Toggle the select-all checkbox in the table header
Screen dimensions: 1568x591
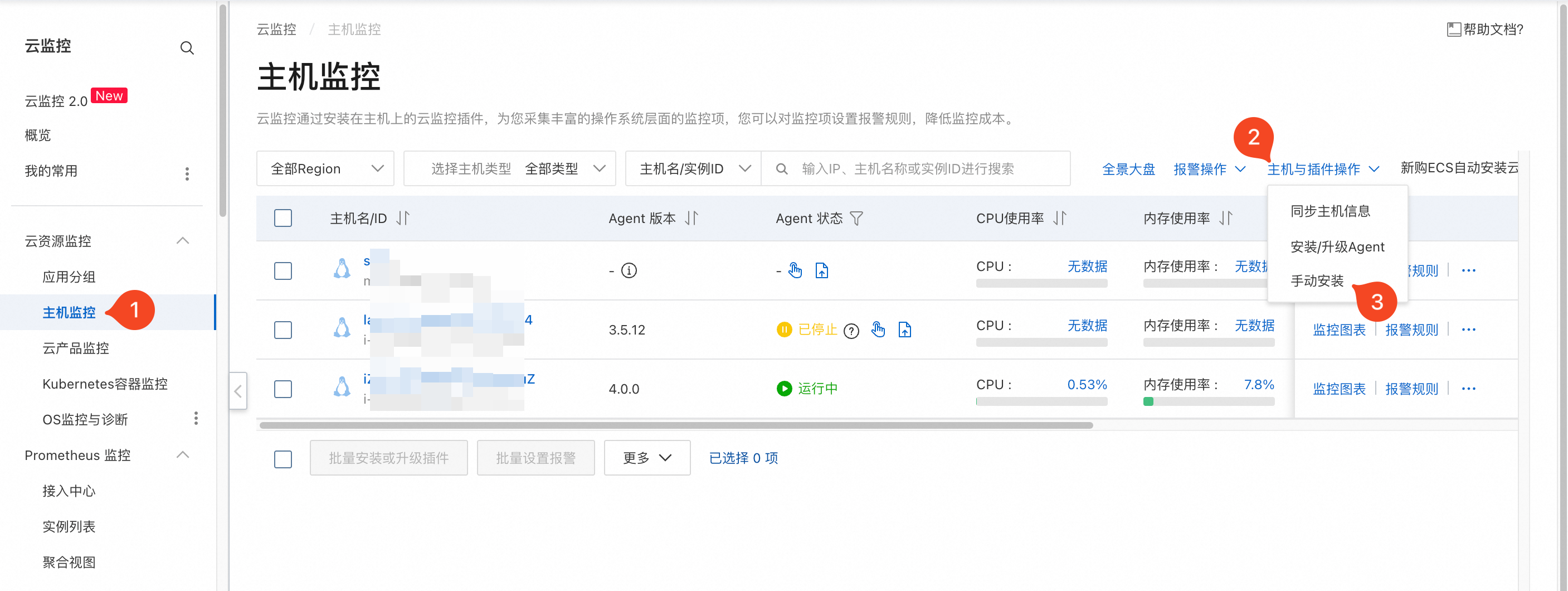(283, 218)
